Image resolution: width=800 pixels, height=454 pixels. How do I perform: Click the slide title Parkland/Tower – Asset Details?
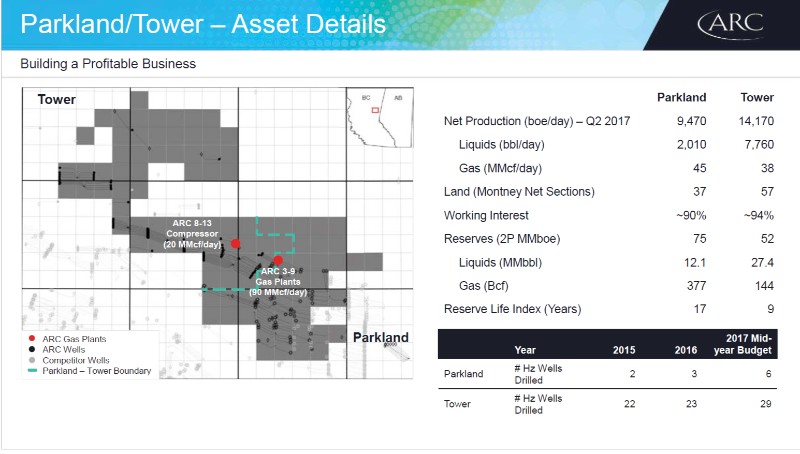click(203, 24)
